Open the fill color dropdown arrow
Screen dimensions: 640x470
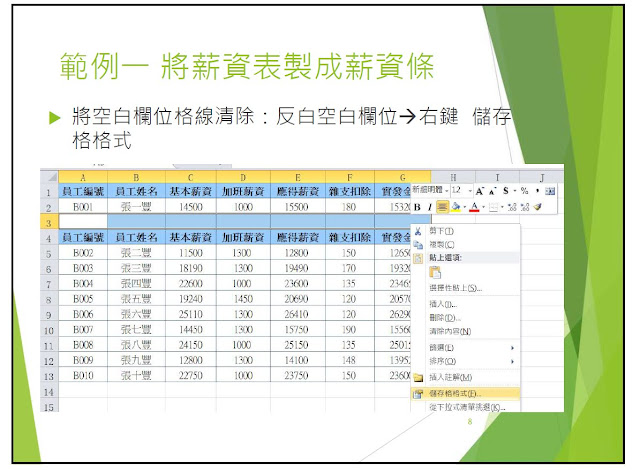tap(464, 208)
